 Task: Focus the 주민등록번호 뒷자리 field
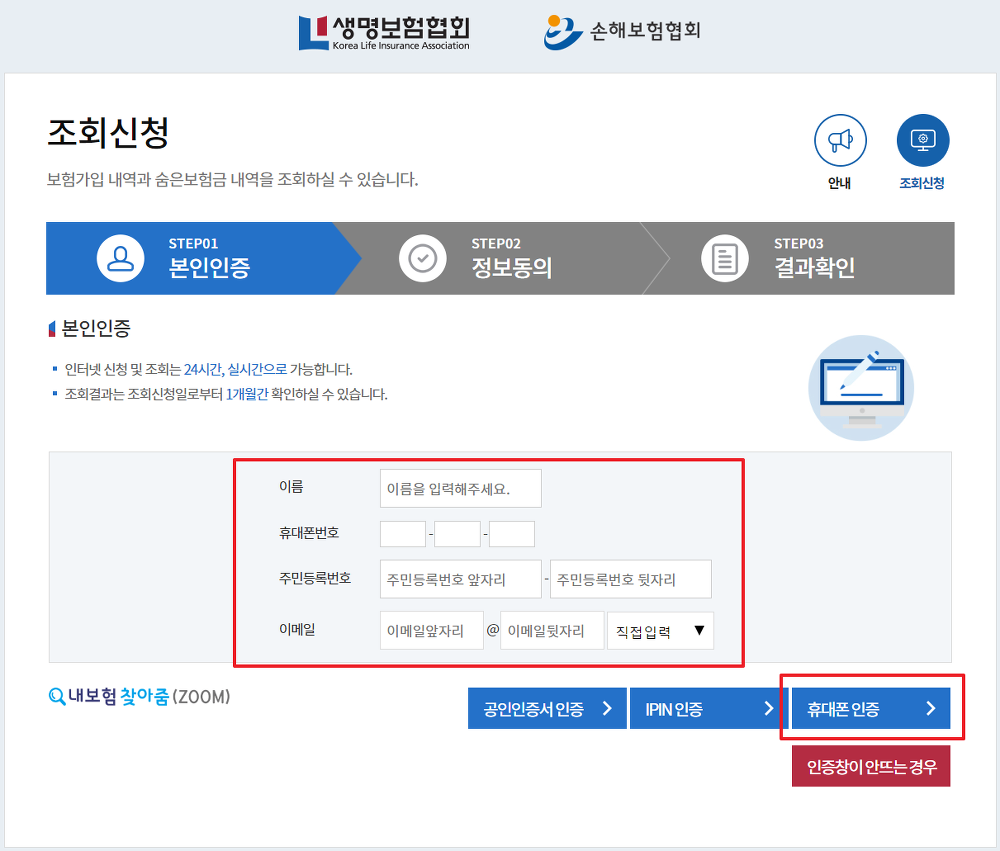[631, 579]
